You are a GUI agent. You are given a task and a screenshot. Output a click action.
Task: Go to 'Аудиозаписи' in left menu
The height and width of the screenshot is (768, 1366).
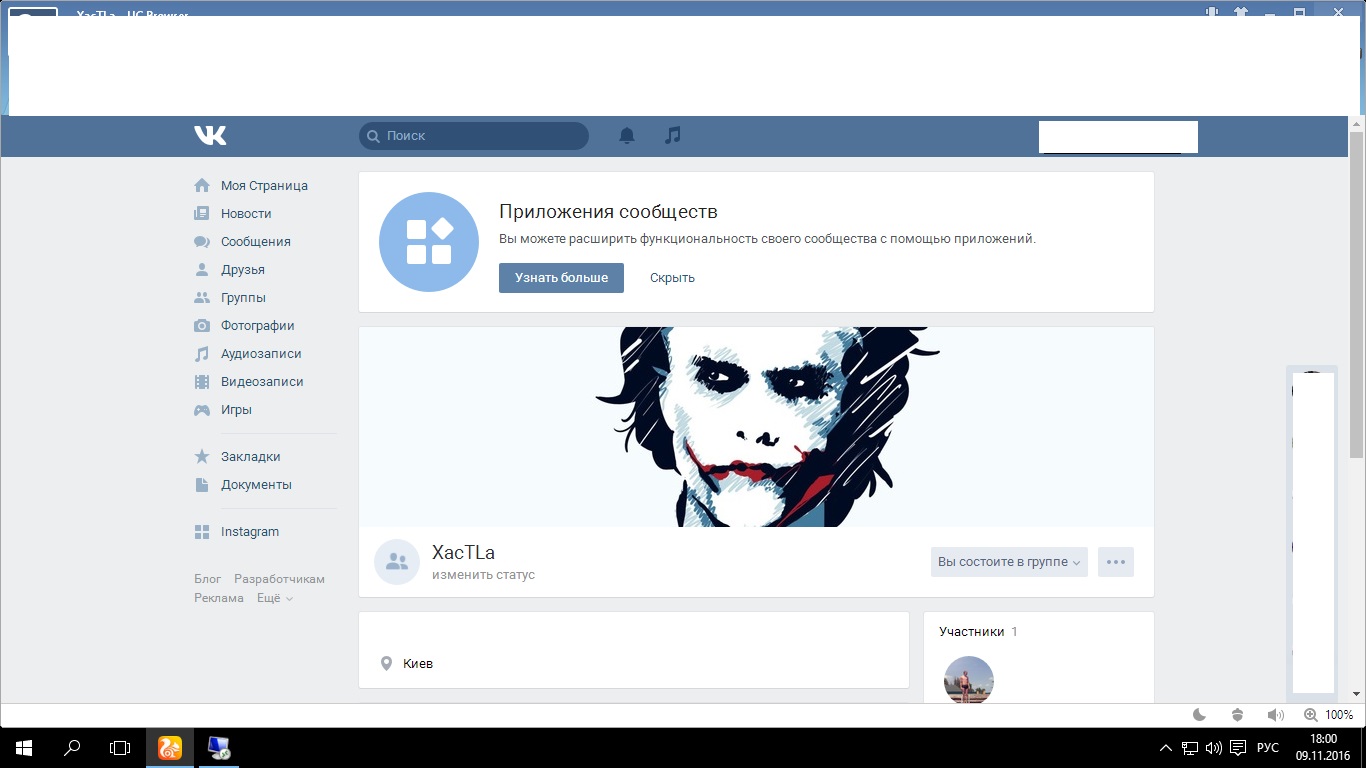[x=261, y=354]
